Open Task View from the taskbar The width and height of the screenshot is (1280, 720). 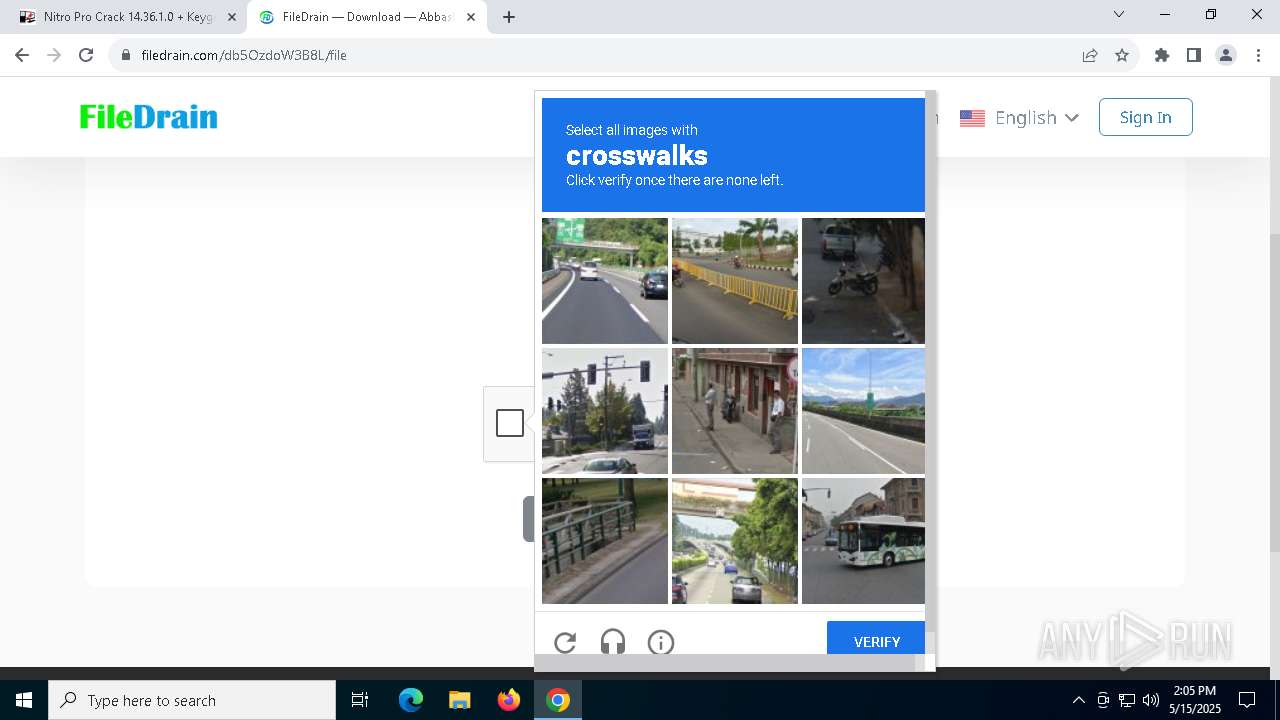coord(360,700)
